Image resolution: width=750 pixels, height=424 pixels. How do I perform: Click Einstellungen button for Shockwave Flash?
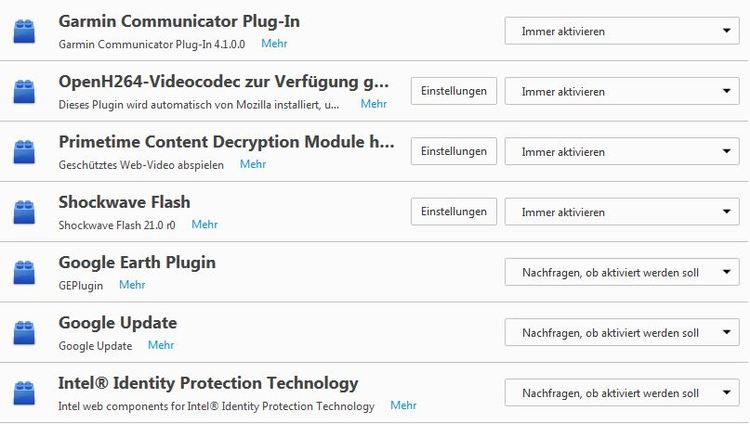(x=454, y=212)
